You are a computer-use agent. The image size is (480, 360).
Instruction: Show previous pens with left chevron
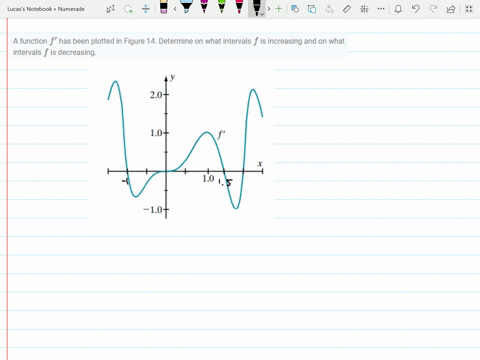pyautogui.click(x=175, y=9)
